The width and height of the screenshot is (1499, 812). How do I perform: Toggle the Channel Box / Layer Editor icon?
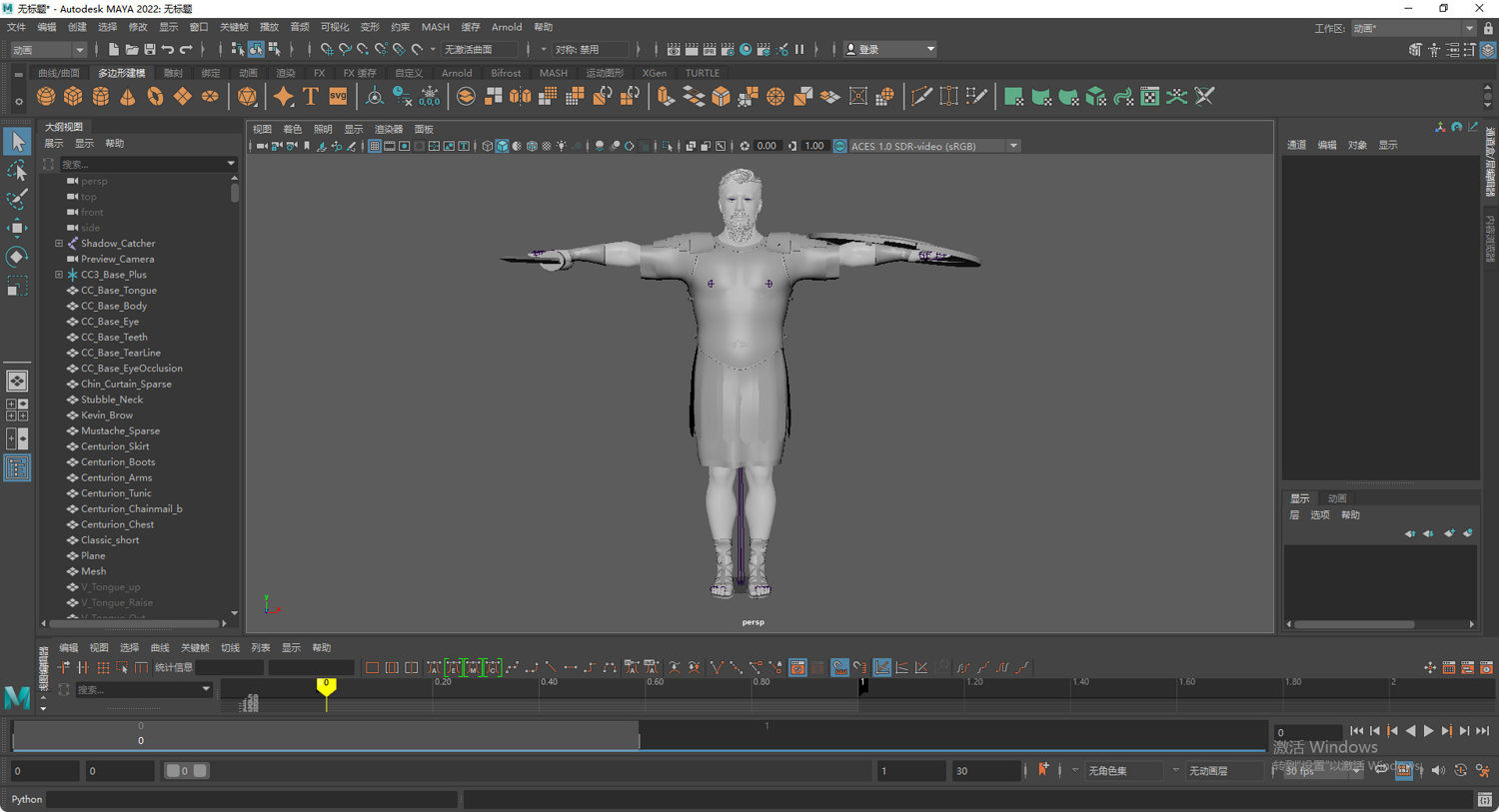coord(1489,49)
